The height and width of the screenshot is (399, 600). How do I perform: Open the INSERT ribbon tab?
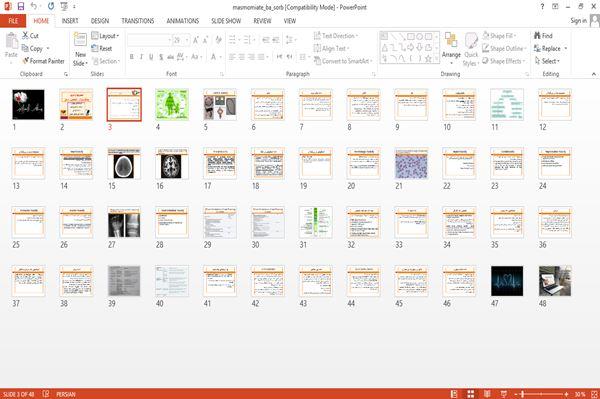(x=70, y=21)
